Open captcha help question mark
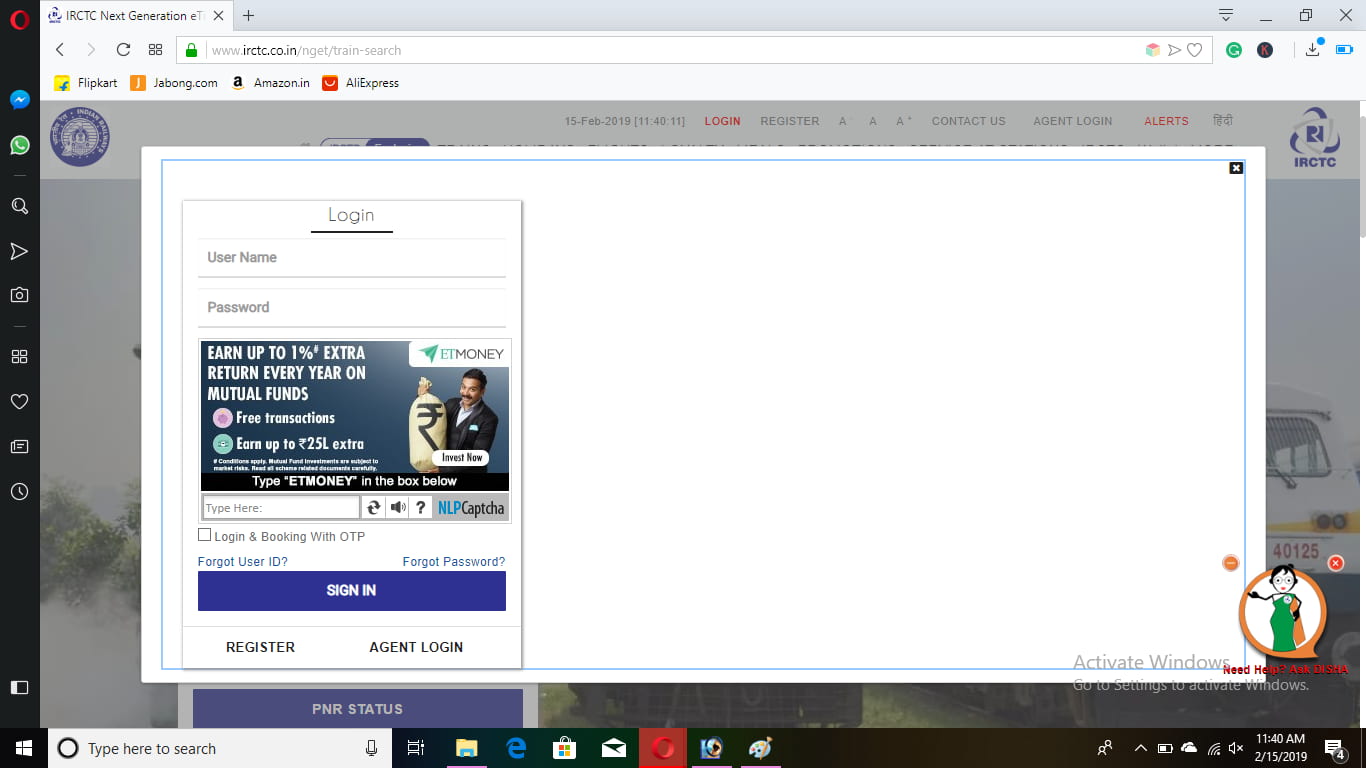The image size is (1366, 768). click(422, 507)
